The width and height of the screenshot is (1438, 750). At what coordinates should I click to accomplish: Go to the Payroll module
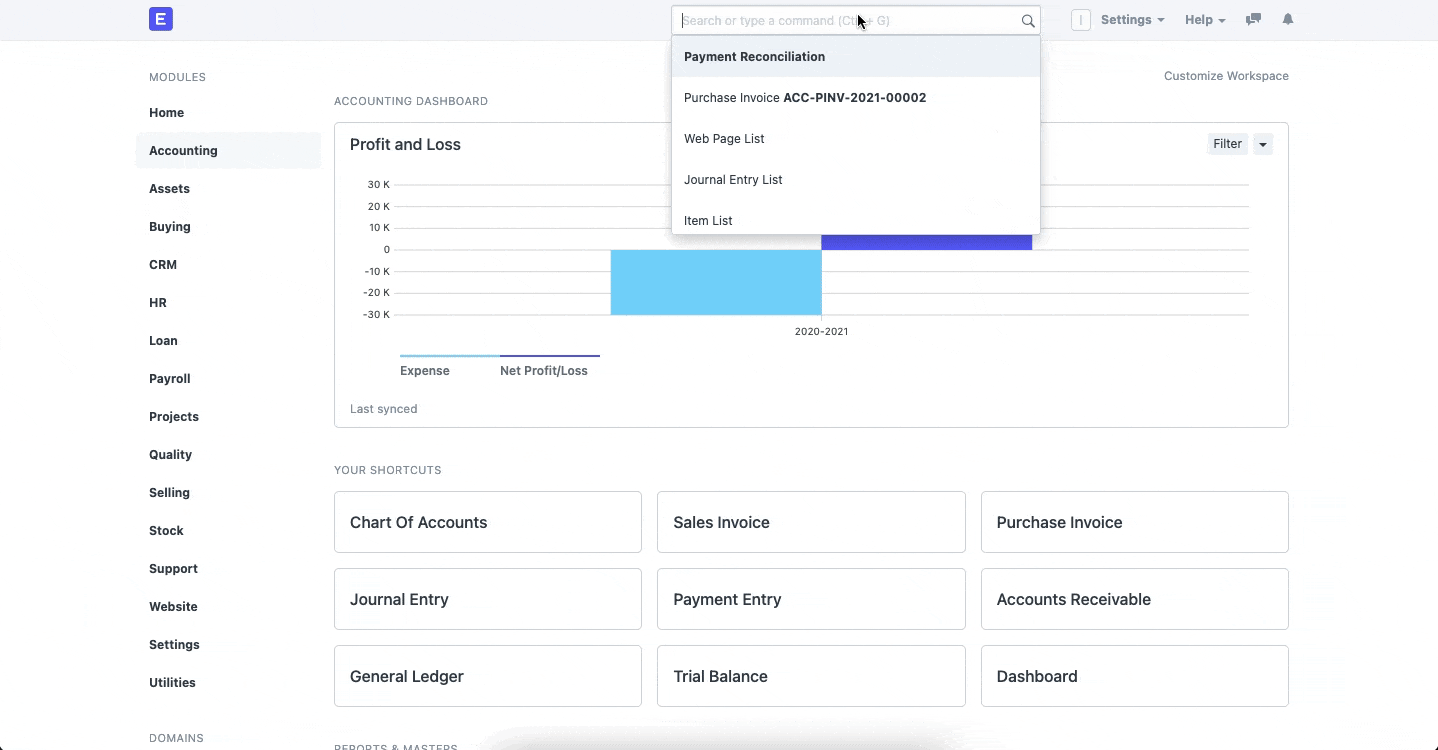point(169,379)
